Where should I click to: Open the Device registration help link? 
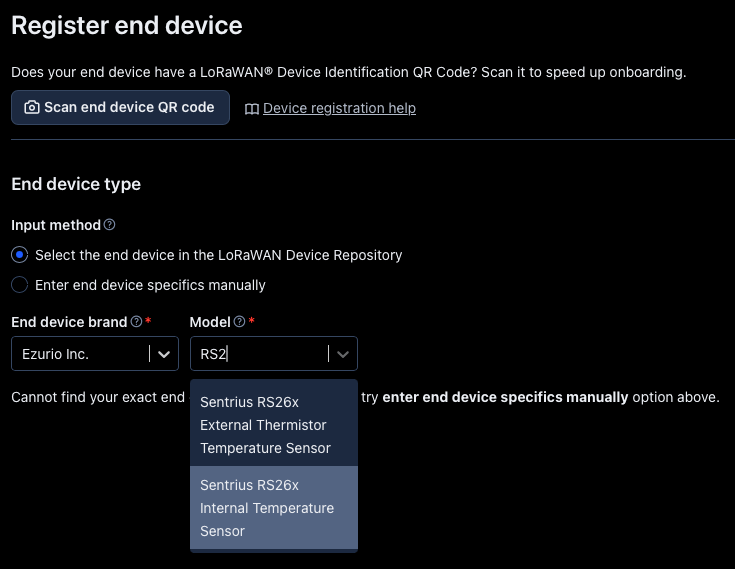tap(339, 108)
